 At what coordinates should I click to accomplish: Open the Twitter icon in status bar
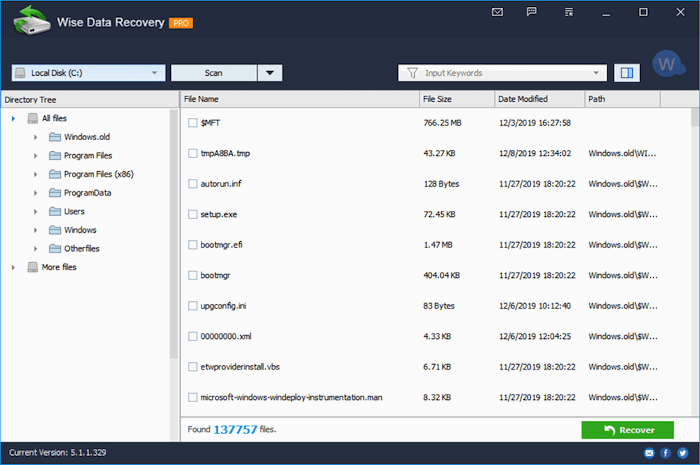(x=683, y=453)
